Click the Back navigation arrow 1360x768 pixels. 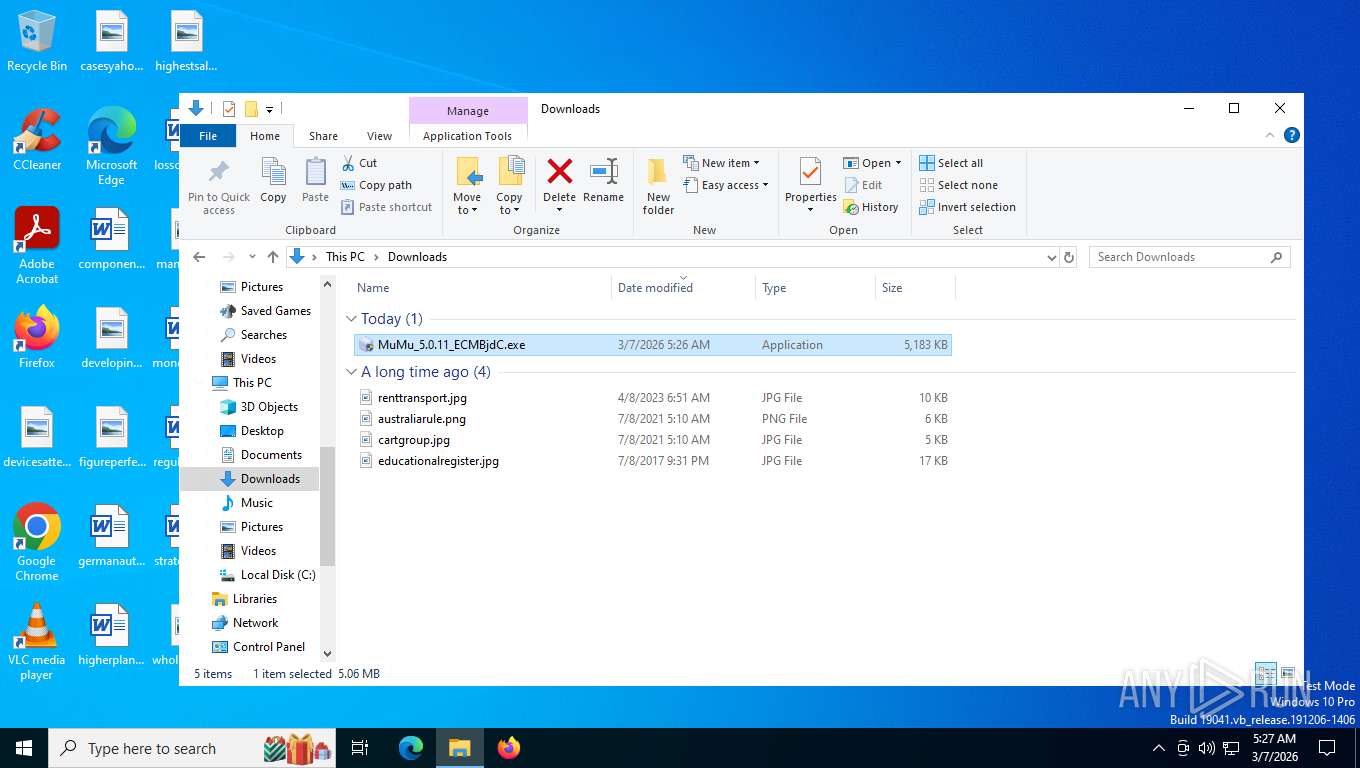coord(199,257)
